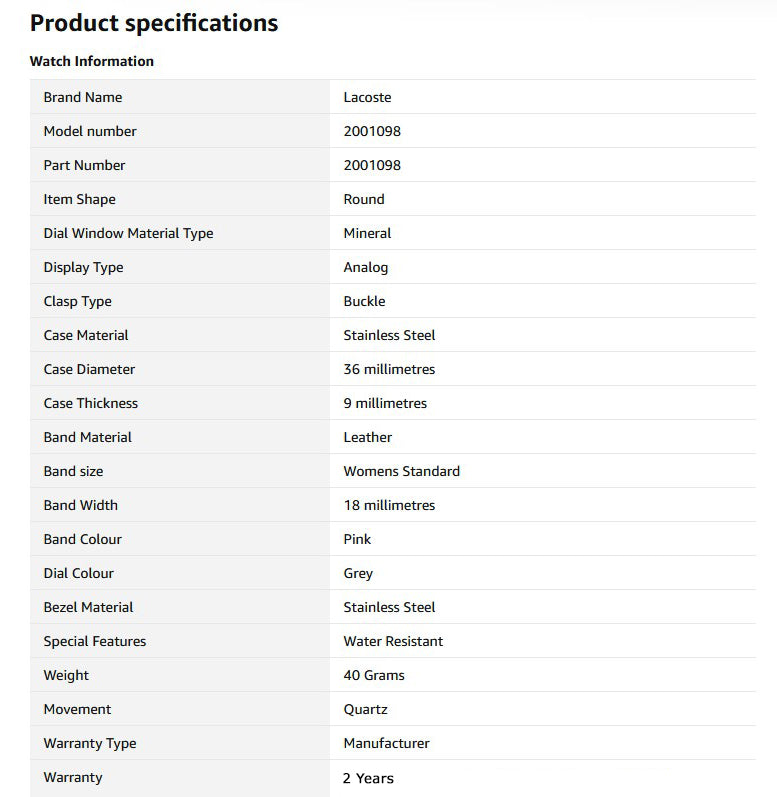
Task: Select the Display Type value Analog
Action: pos(365,267)
